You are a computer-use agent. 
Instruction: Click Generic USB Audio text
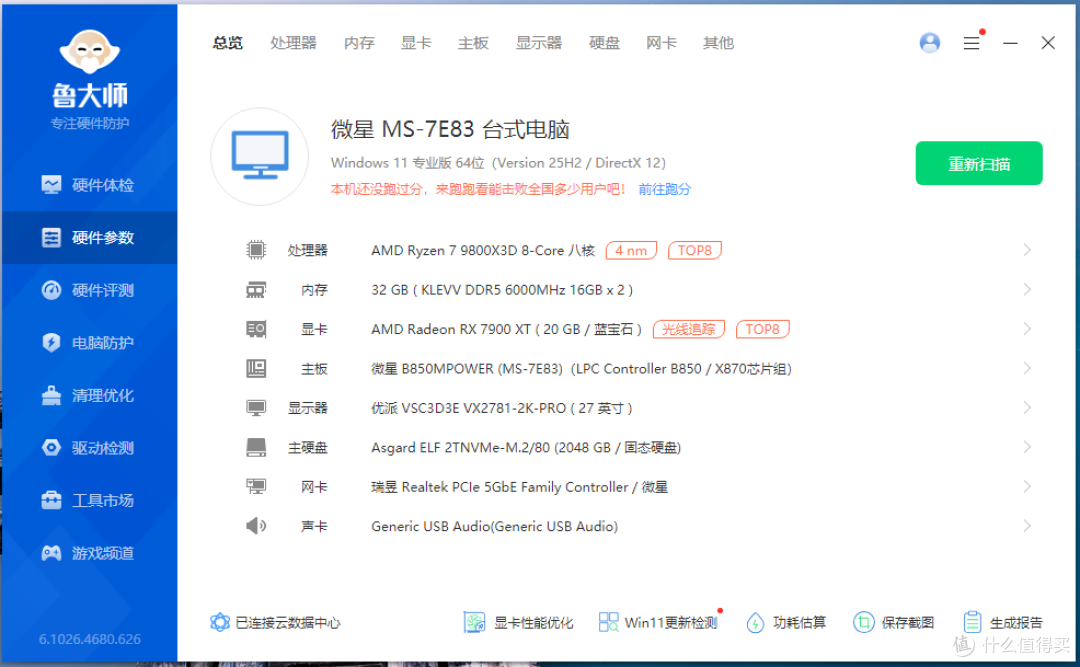coord(495,526)
